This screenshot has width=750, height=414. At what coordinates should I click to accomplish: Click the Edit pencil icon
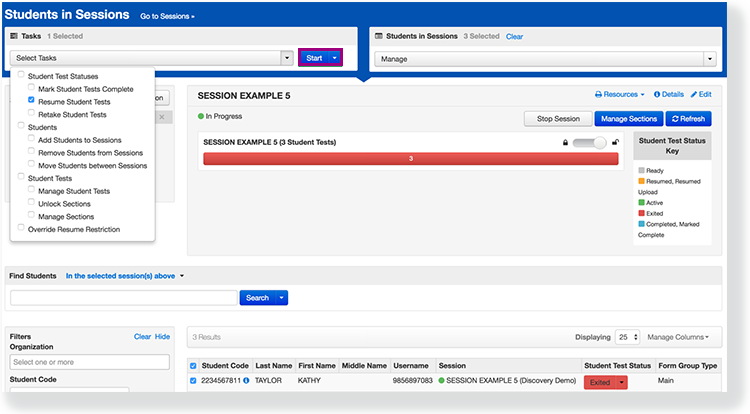click(694, 94)
